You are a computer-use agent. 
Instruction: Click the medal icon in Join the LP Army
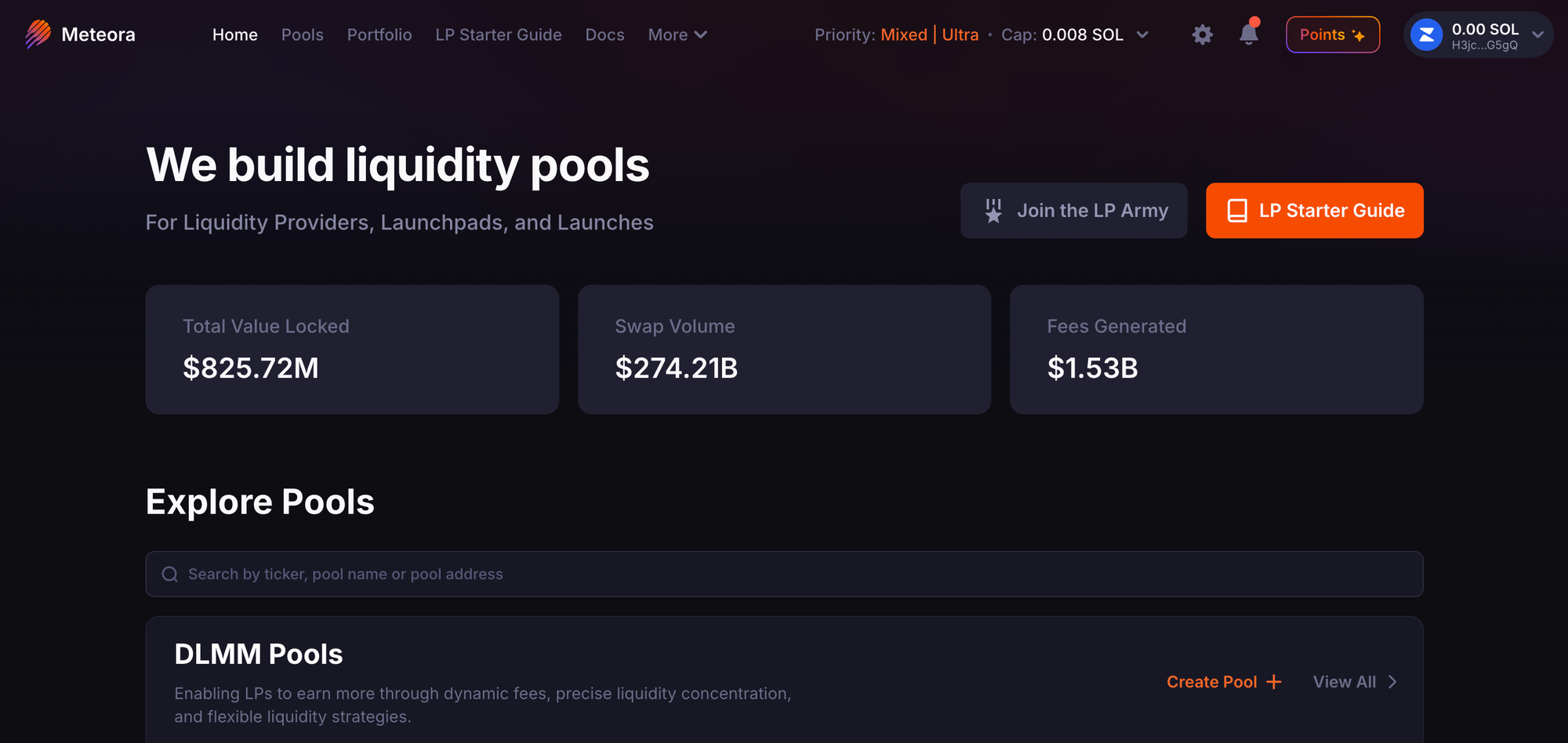coord(993,211)
